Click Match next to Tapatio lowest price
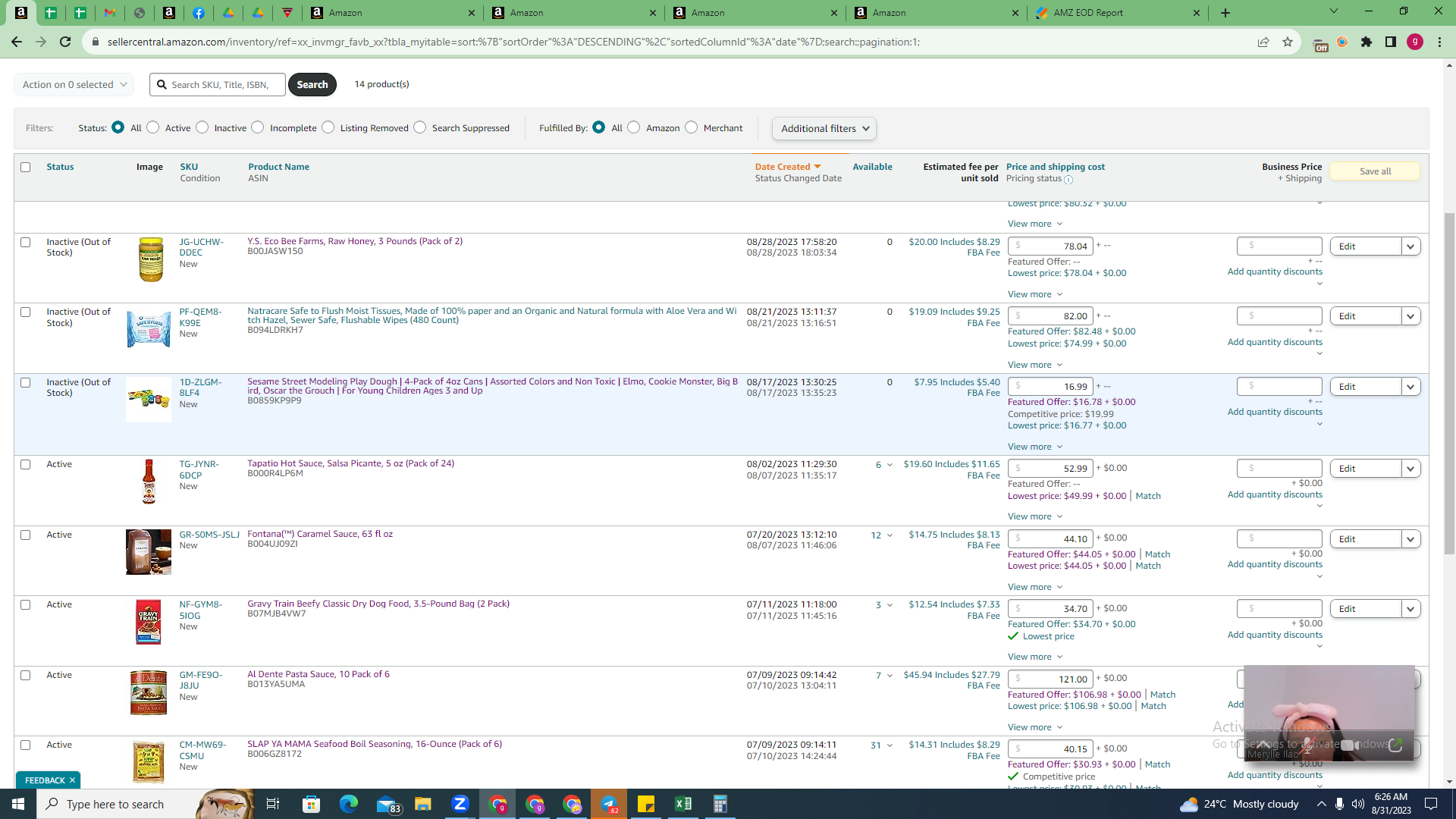Screen dimensions: 1456x819 (x=1148, y=496)
